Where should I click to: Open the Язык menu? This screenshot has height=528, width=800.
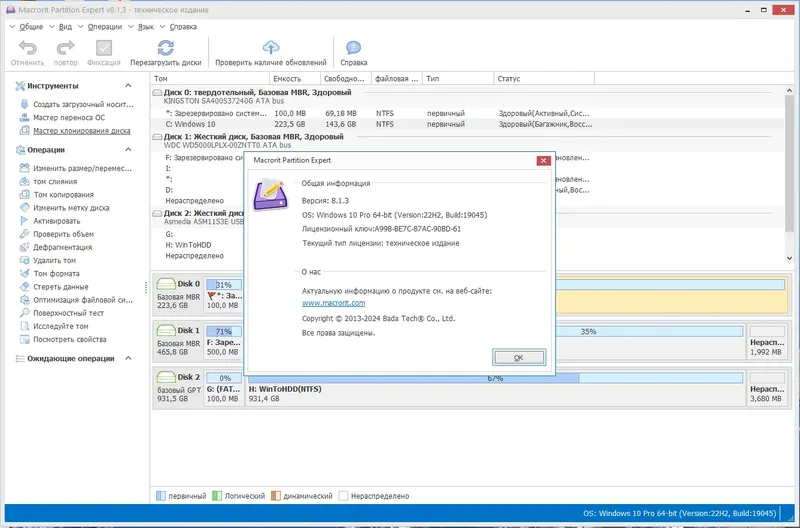click(145, 27)
